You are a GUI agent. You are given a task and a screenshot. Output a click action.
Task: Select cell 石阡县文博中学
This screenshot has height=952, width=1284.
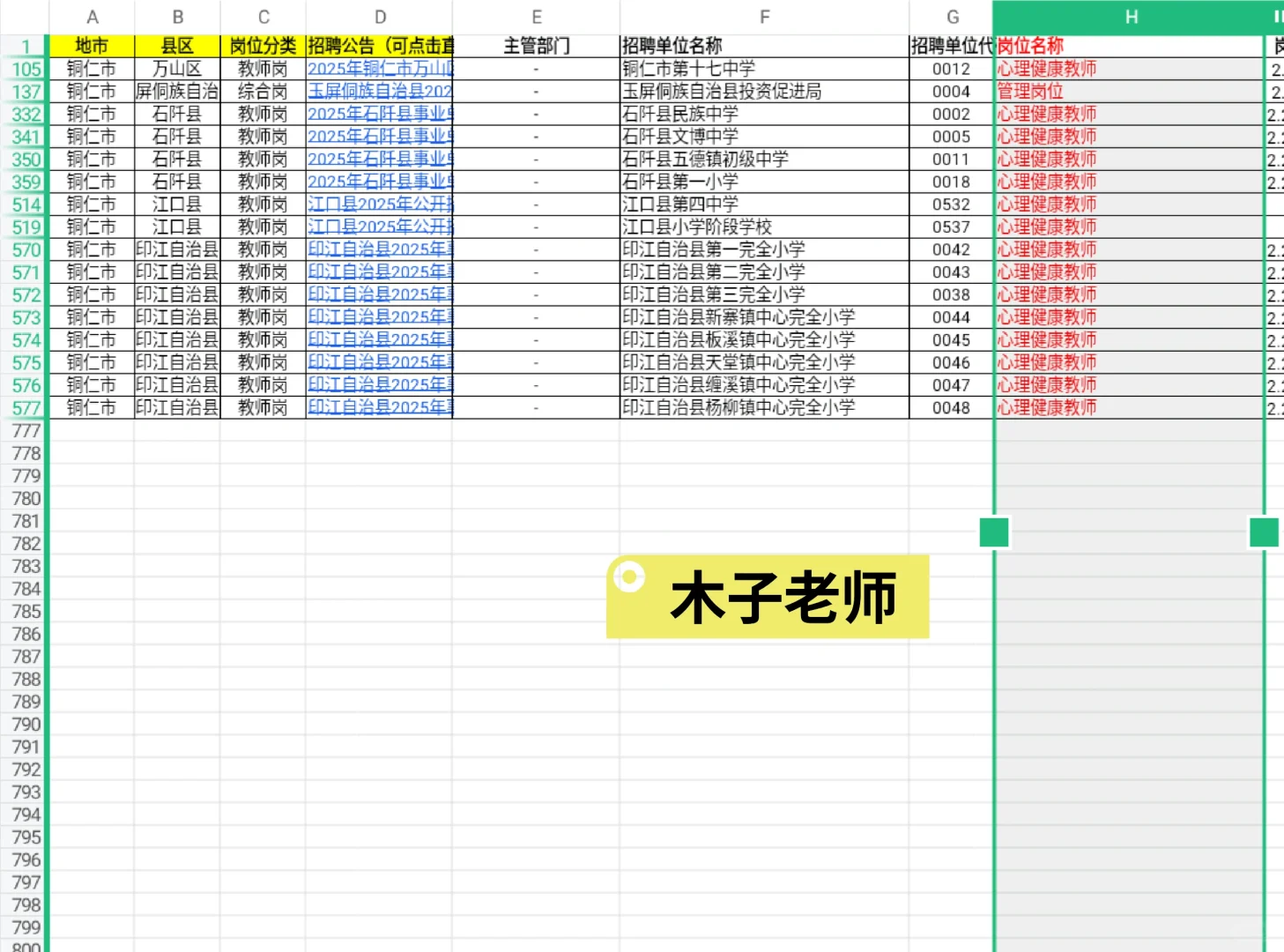coord(764,137)
